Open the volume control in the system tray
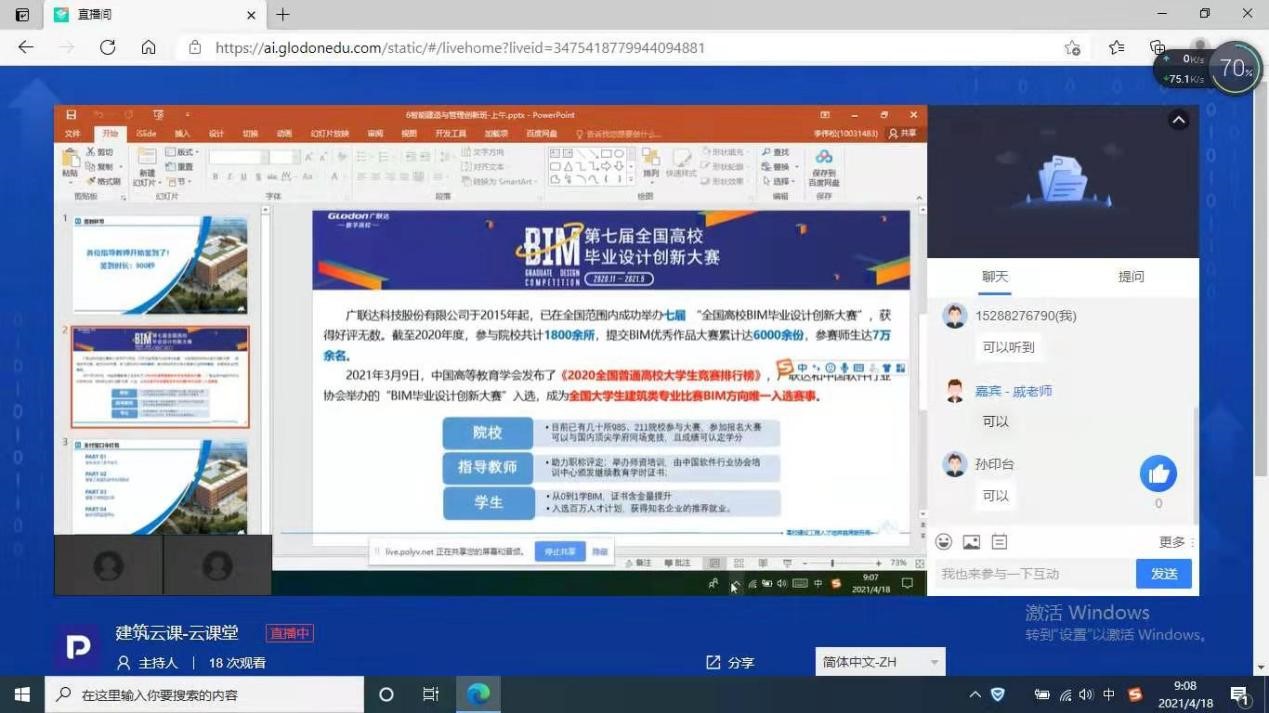 click(1087, 694)
